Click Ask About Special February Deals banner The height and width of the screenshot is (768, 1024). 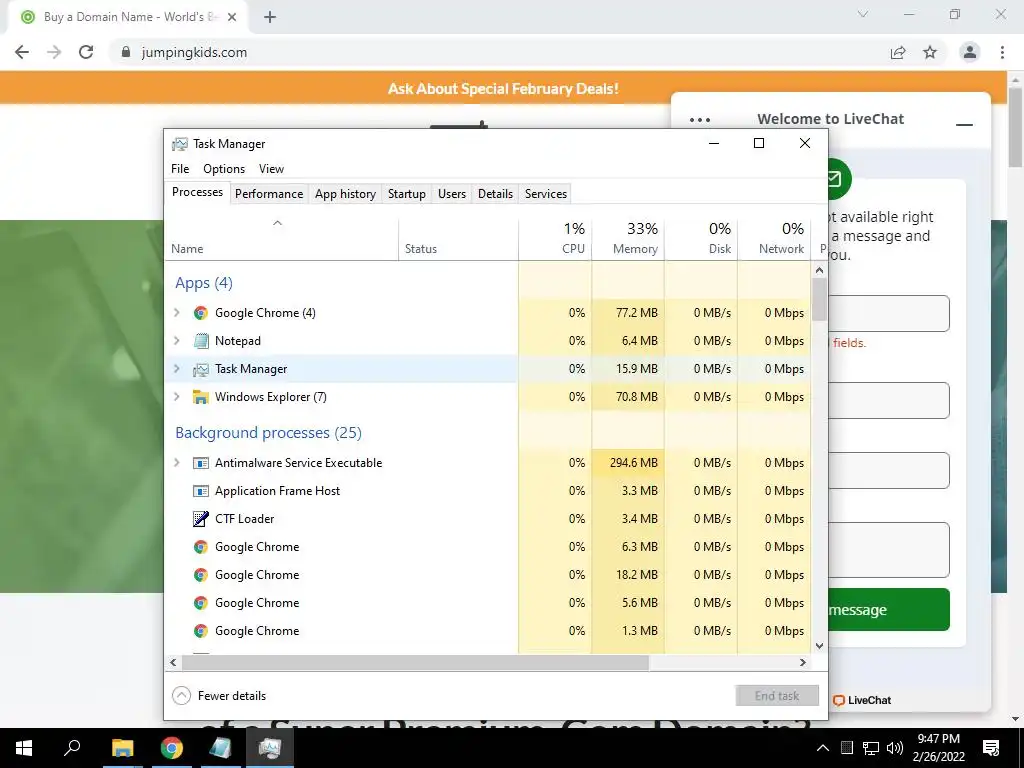503,89
